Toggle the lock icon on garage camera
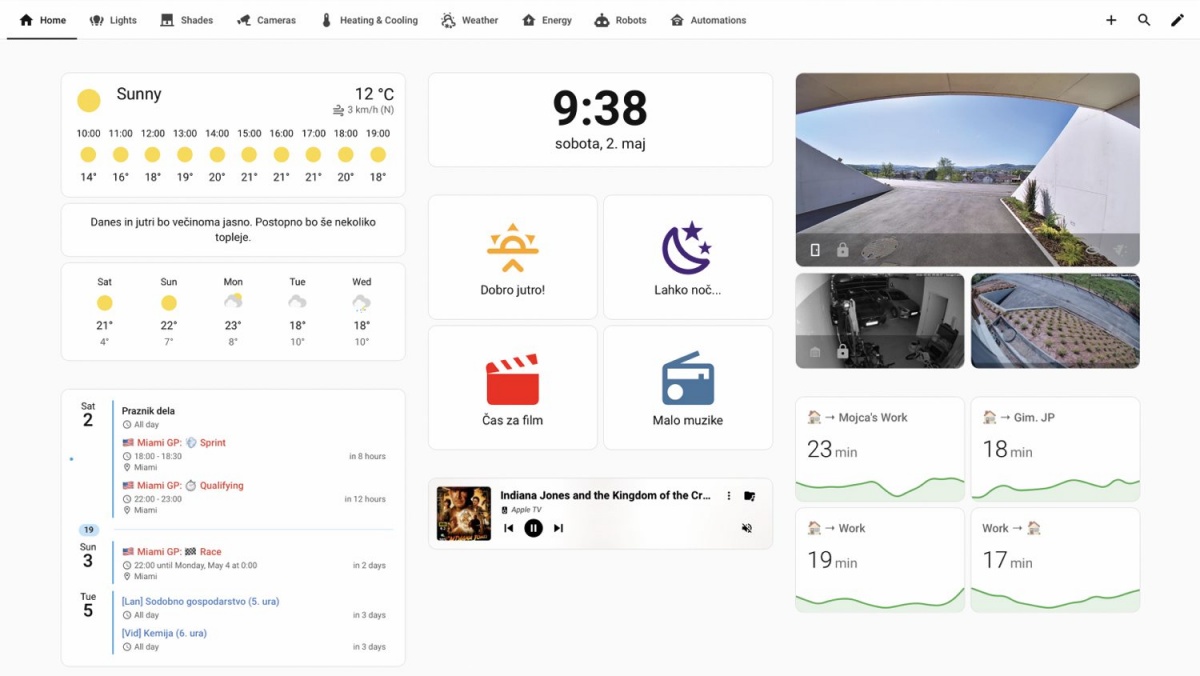1200x676 pixels. tap(842, 352)
